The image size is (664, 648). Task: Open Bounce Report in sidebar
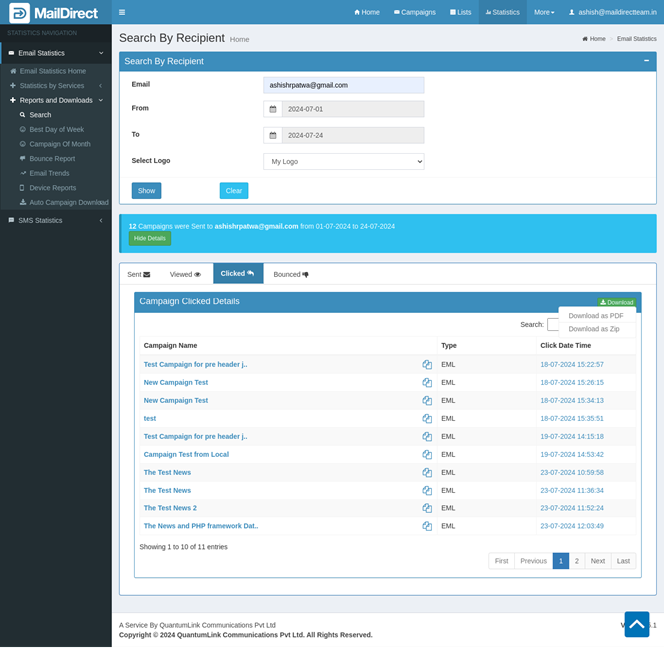click(52, 159)
